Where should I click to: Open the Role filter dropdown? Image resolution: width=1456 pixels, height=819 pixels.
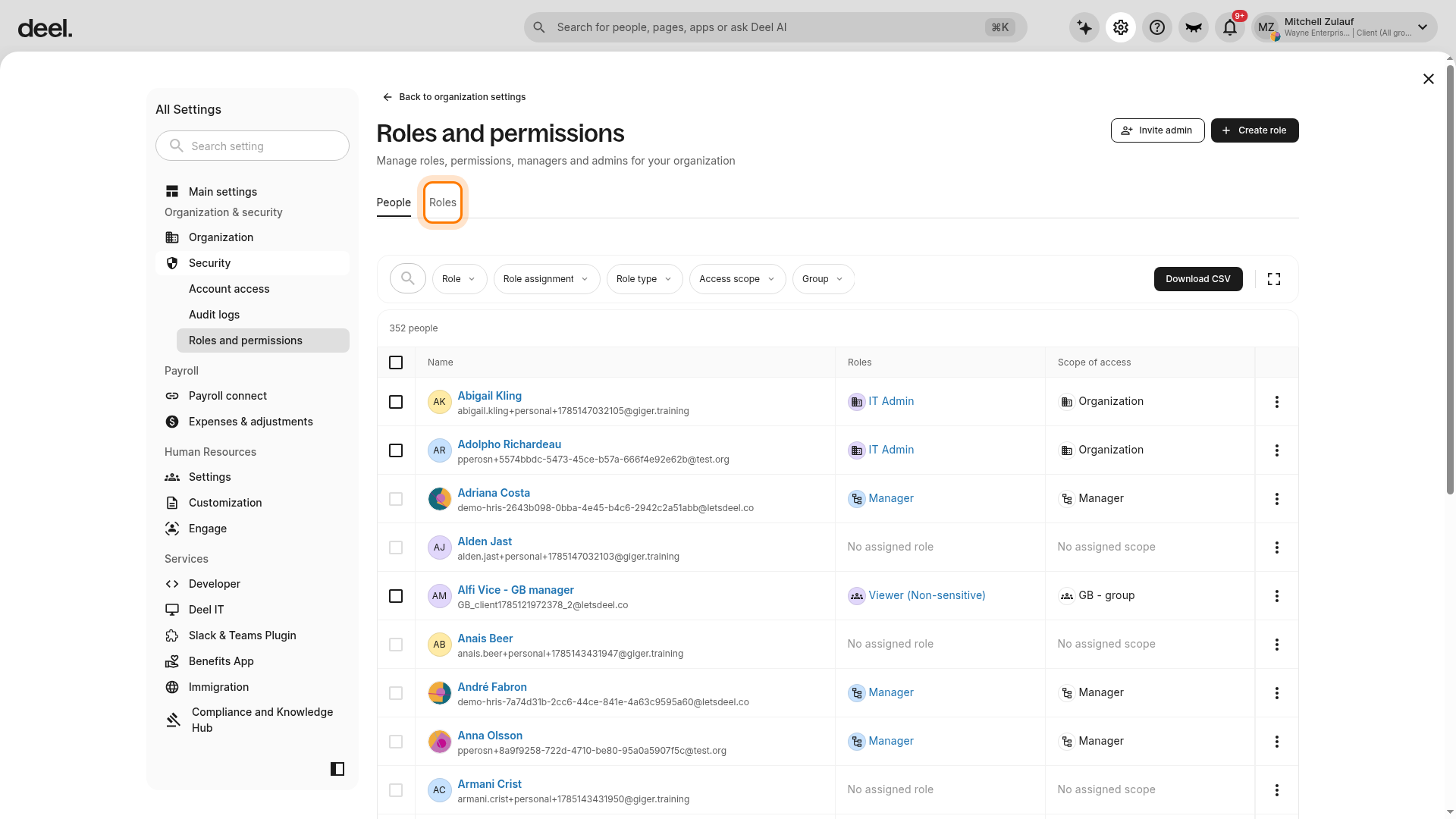pyautogui.click(x=460, y=279)
